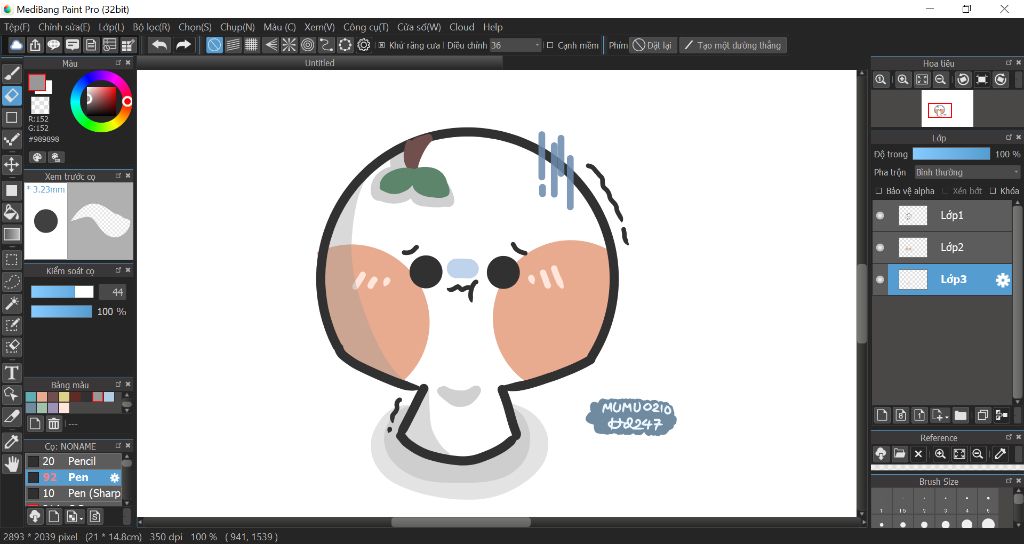Open the Cloud menu

(462, 27)
